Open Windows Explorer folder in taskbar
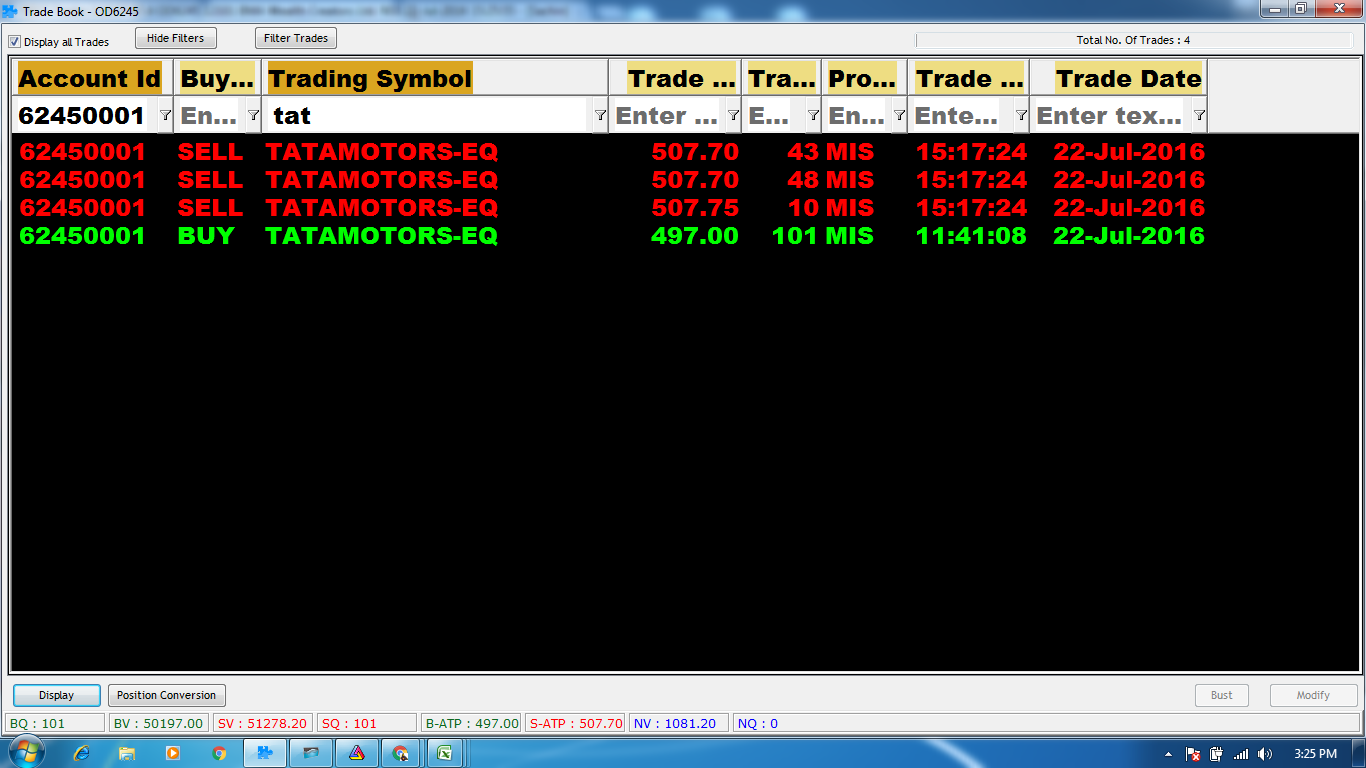 pyautogui.click(x=127, y=753)
